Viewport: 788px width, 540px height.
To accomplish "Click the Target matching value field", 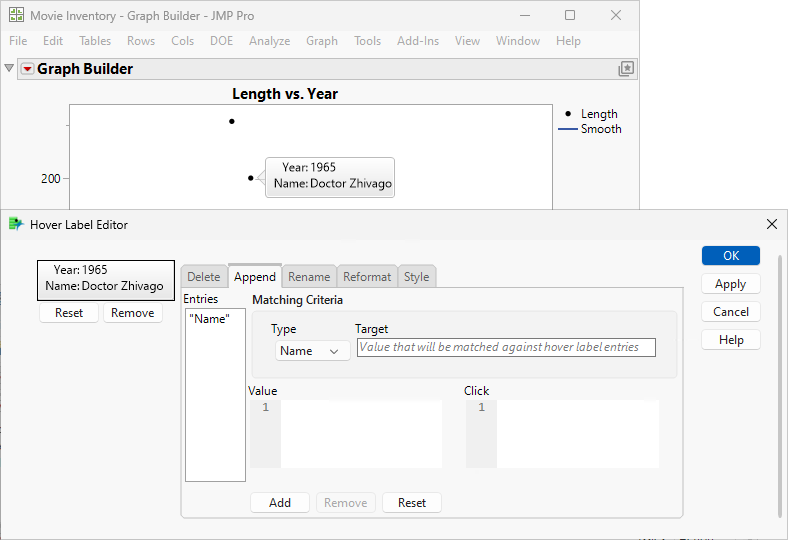I will click(506, 347).
